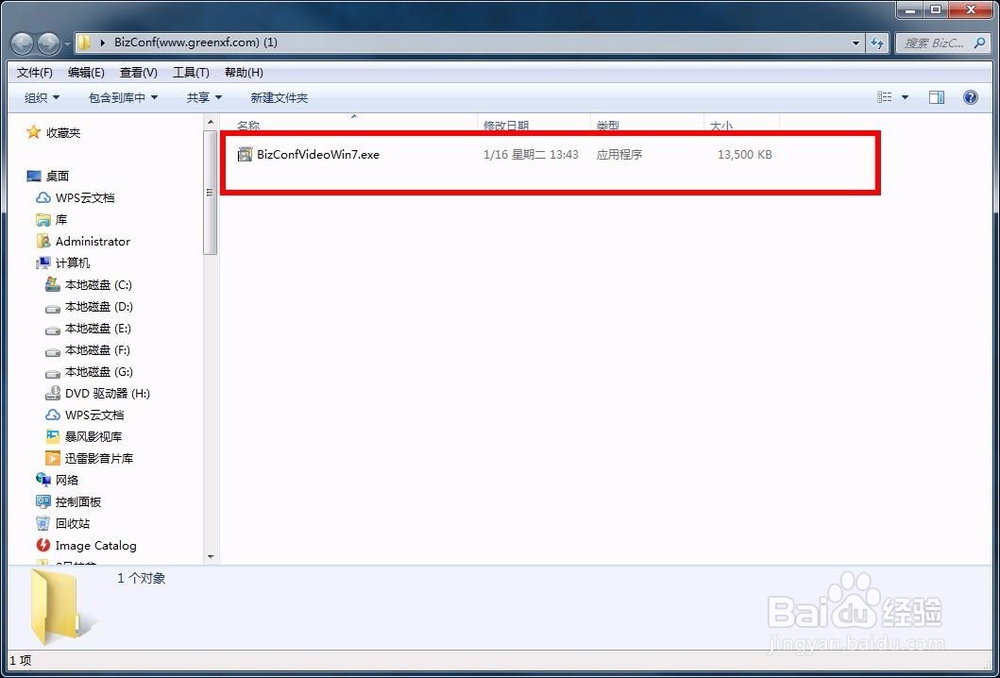The height and width of the screenshot is (678, 1000).
Task: Open 本地磁盘 (C:)
Action: 98,284
